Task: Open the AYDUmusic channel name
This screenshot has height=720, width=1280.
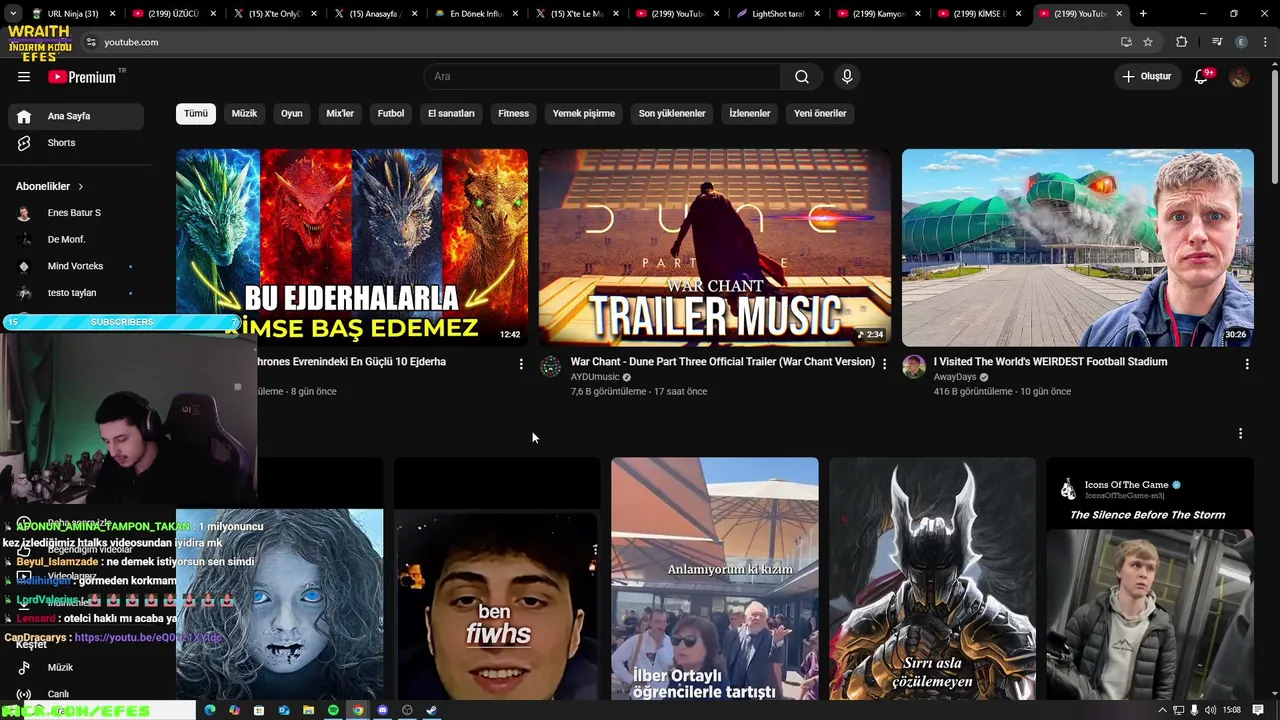Action: coord(595,377)
